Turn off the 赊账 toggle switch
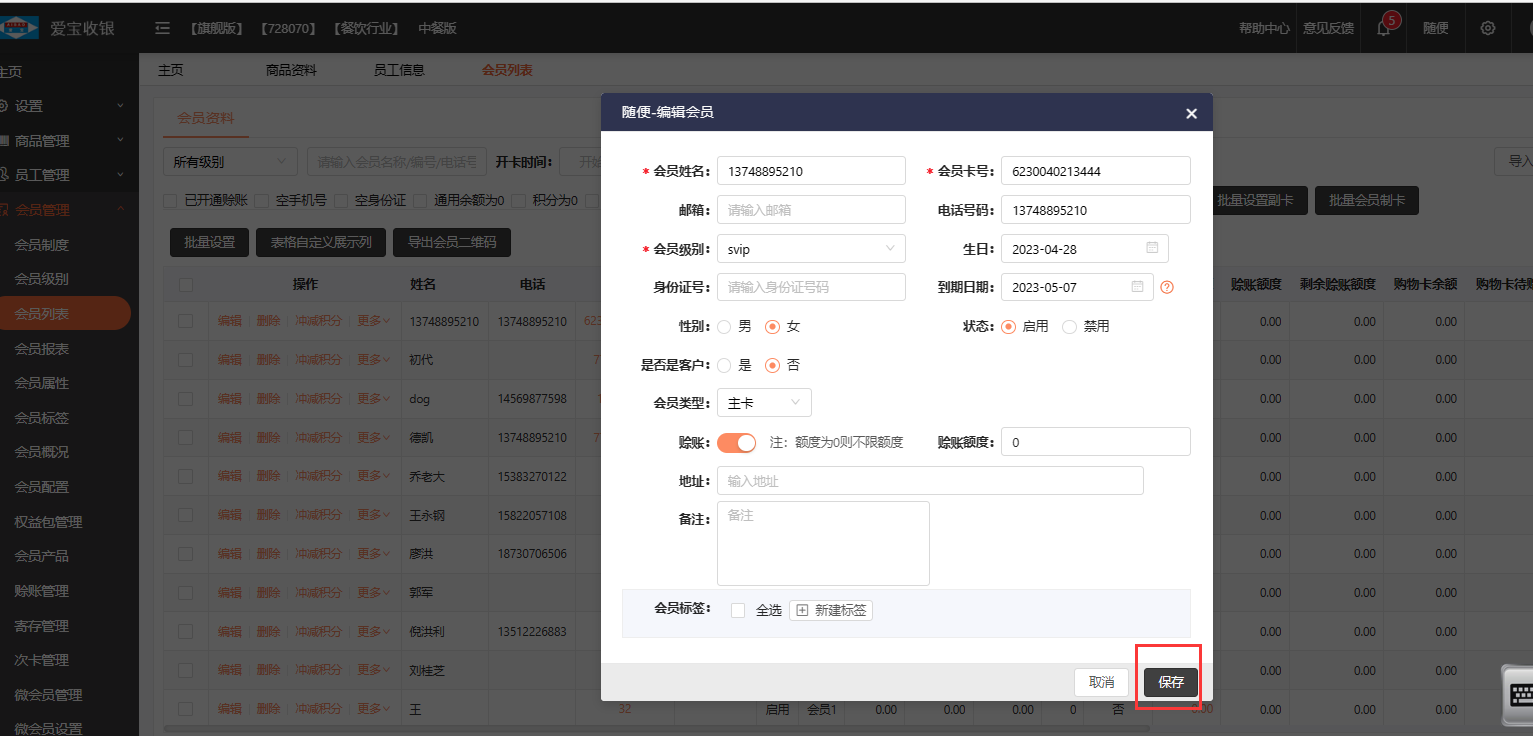This screenshot has width=1533, height=736. [736, 442]
